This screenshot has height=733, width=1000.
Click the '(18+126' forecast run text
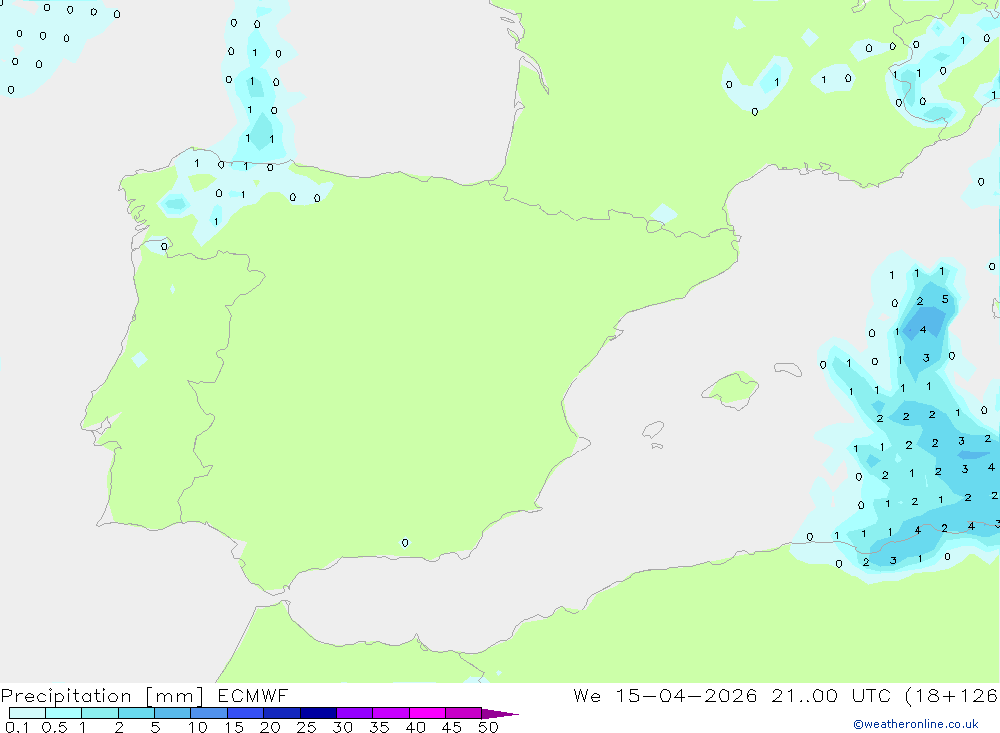click(952, 695)
